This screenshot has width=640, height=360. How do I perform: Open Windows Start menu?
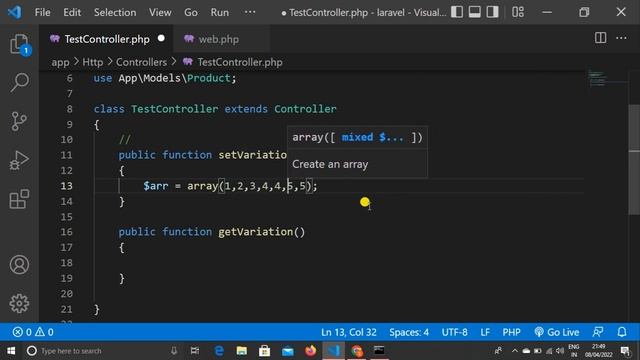(x=11, y=351)
